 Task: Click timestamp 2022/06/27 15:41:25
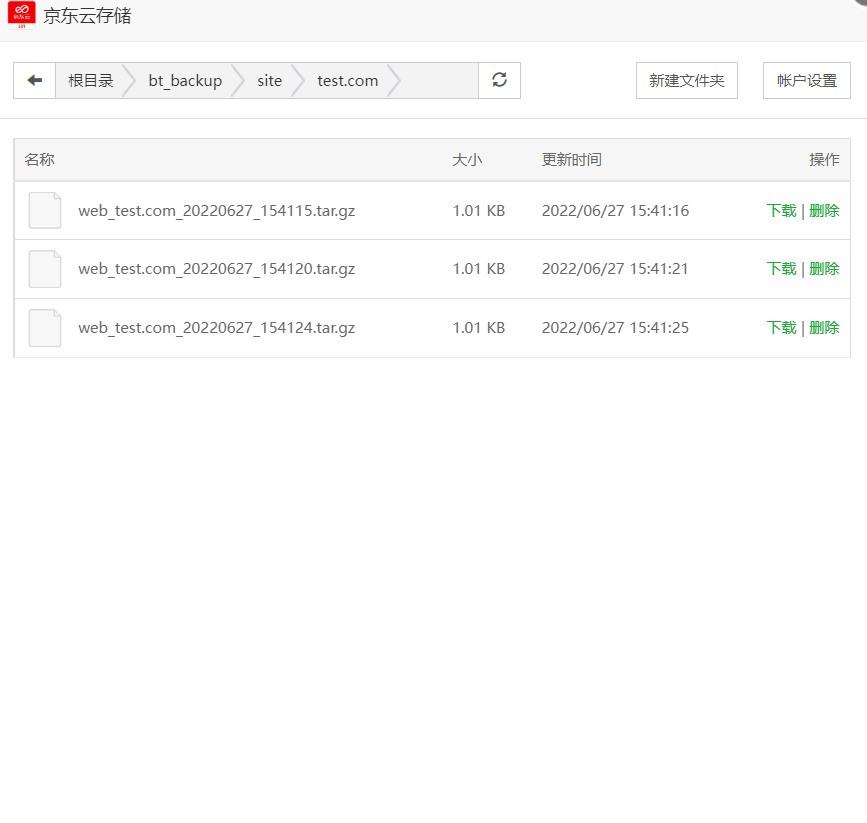pos(615,328)
